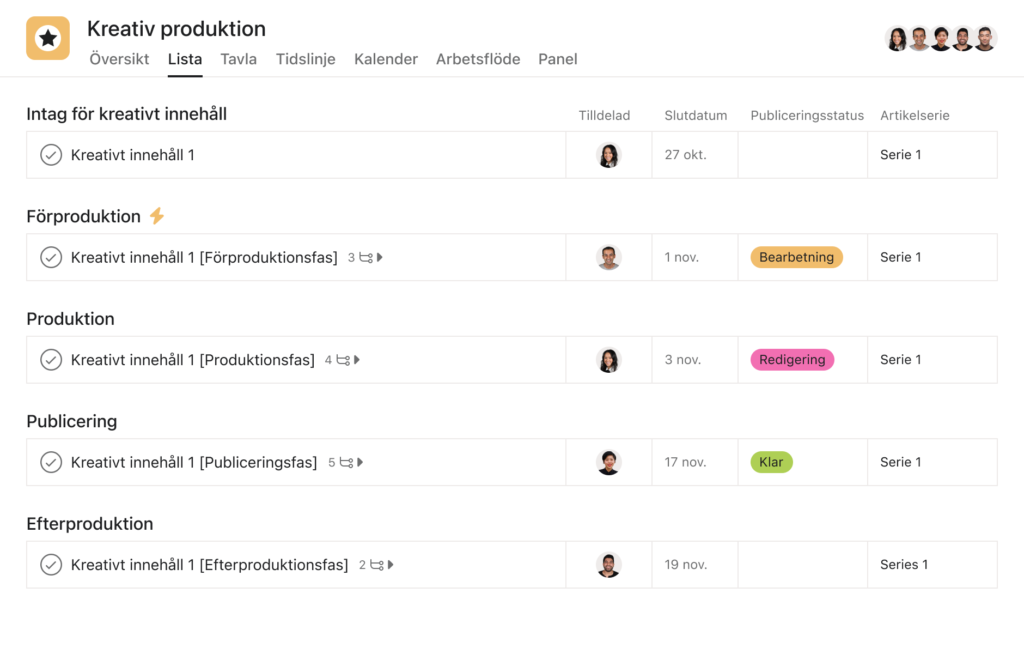Open the Kreativt innehåll 1 [Produktionsfas] task
Image resolution: width=1024 pixels, height=654 pixels.
[193, 360]
